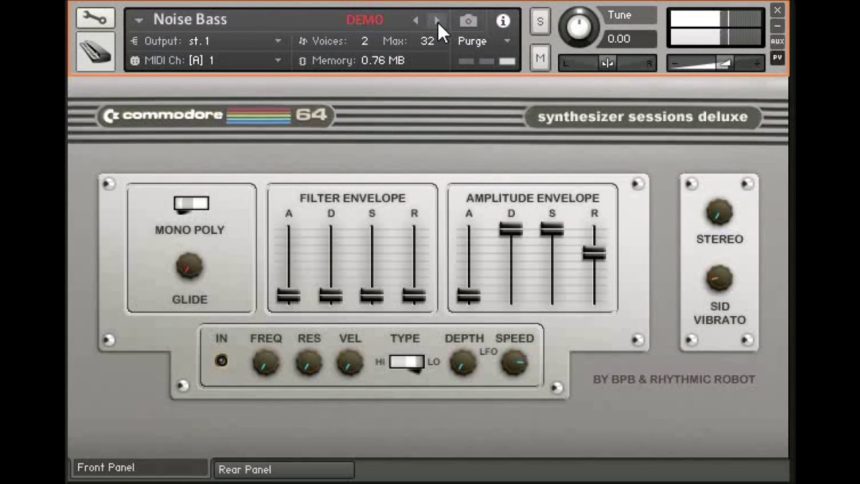This screenshot has width=860, height=484.
Task: Click the PV button in the header
Action: click(x=777, y=58)
